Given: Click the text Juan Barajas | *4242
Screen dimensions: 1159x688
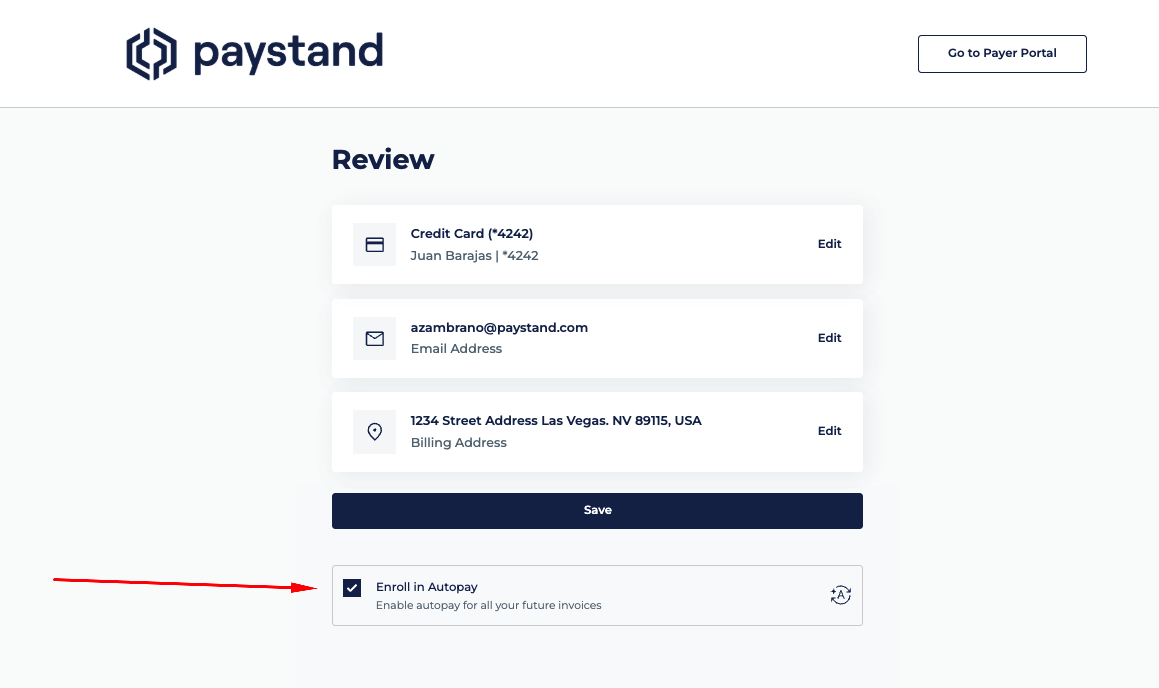Looking at the screenshot, I should pos(475,256).
